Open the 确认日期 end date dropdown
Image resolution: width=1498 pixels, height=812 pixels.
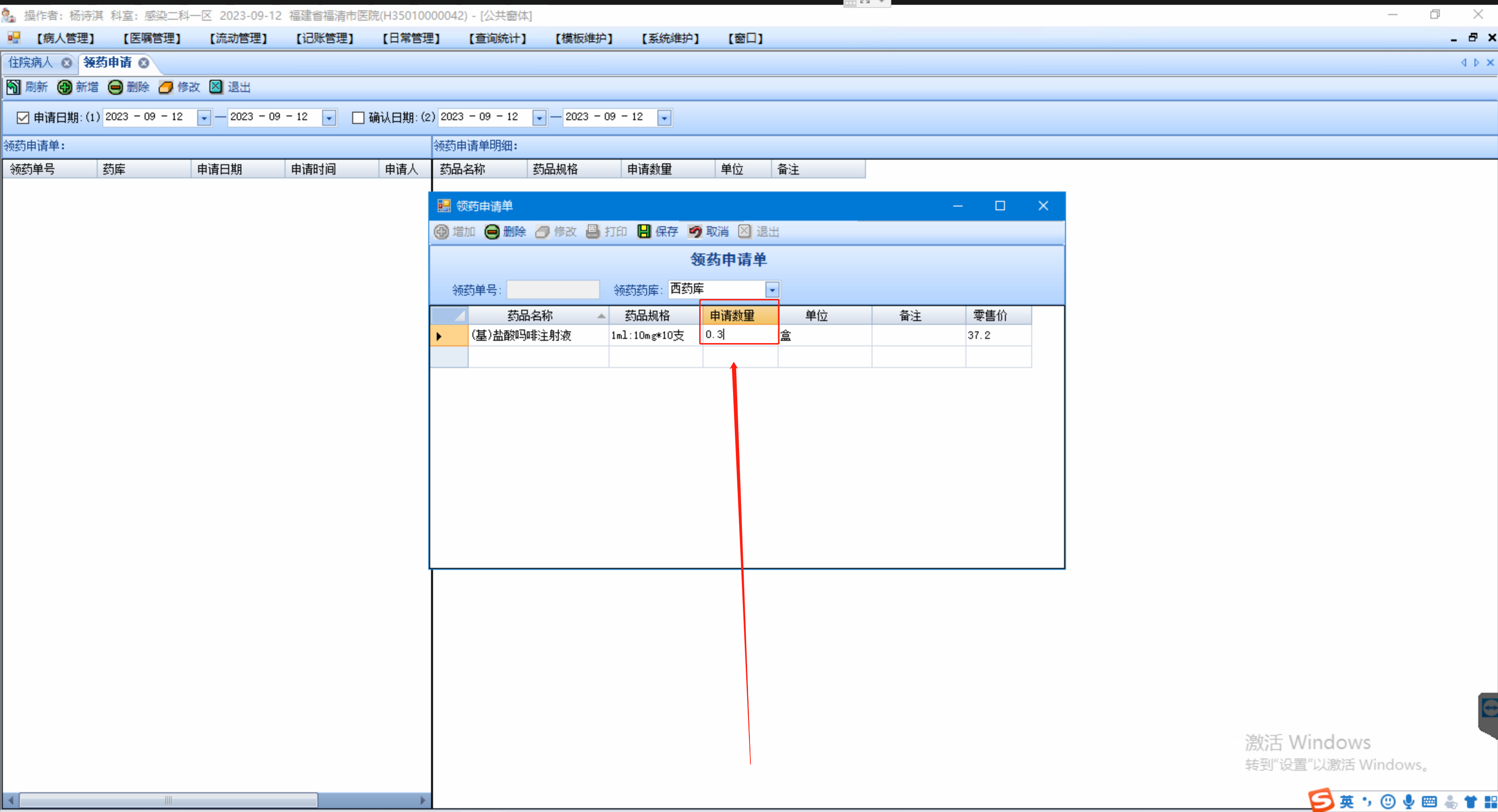tap(664, 117)
